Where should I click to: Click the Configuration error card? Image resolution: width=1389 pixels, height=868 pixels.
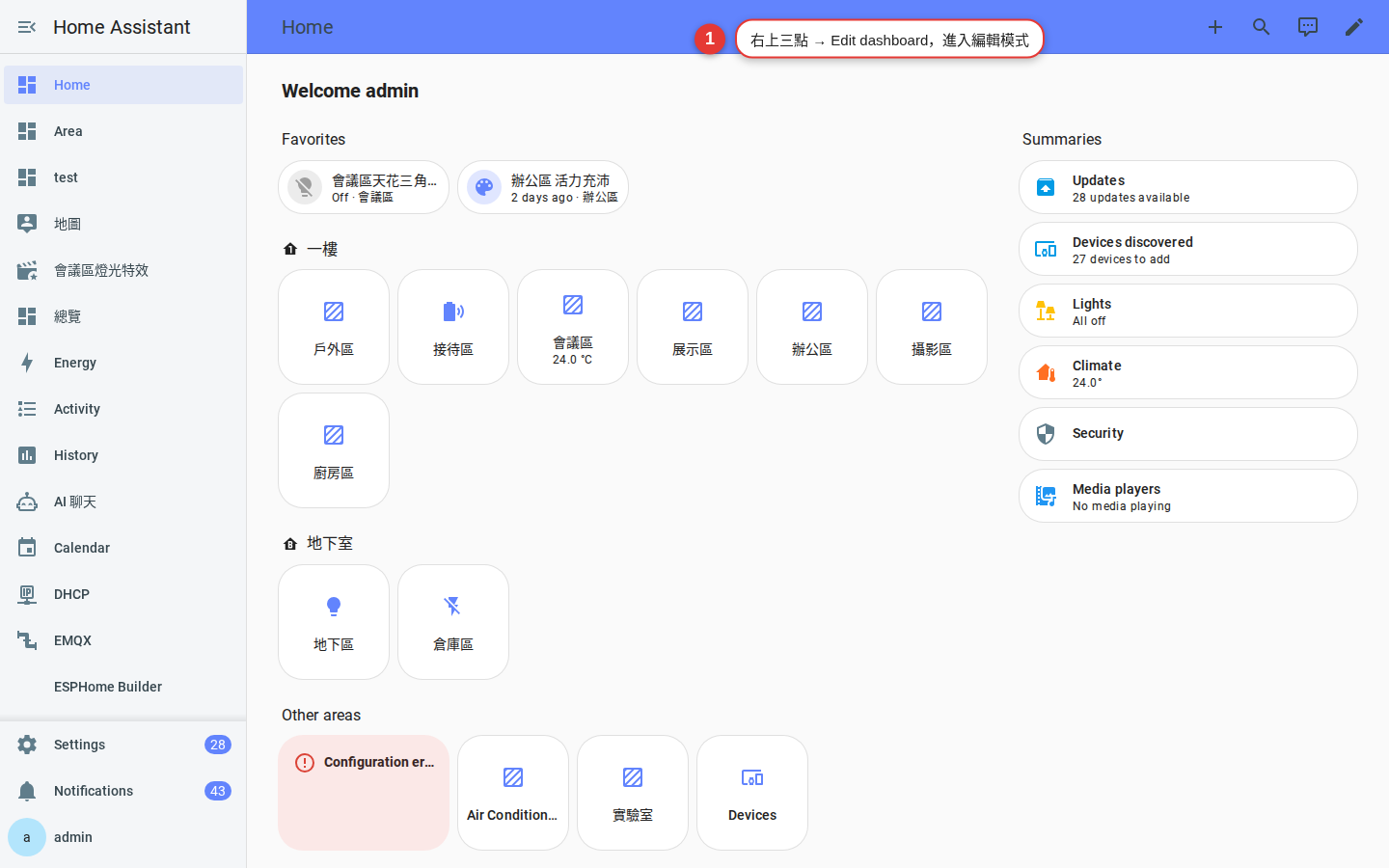point(364,793)
